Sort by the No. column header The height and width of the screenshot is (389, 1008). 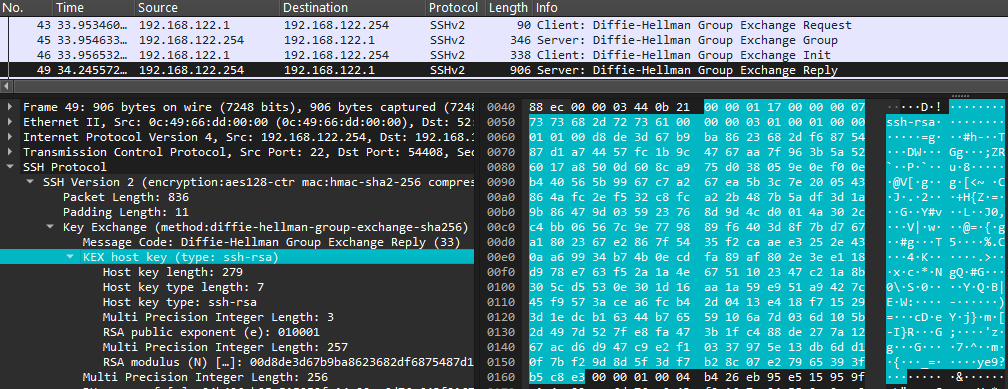coord(26,8)
